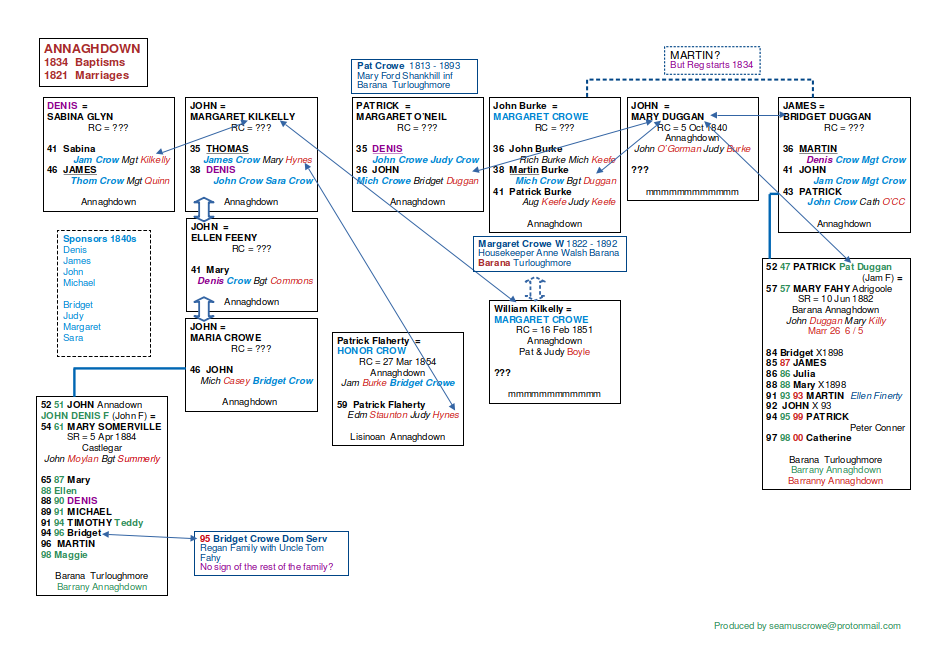The image size is (950, 672).
Task: Select the red ANNAGHDOWN title box
Action: (92, 62)
